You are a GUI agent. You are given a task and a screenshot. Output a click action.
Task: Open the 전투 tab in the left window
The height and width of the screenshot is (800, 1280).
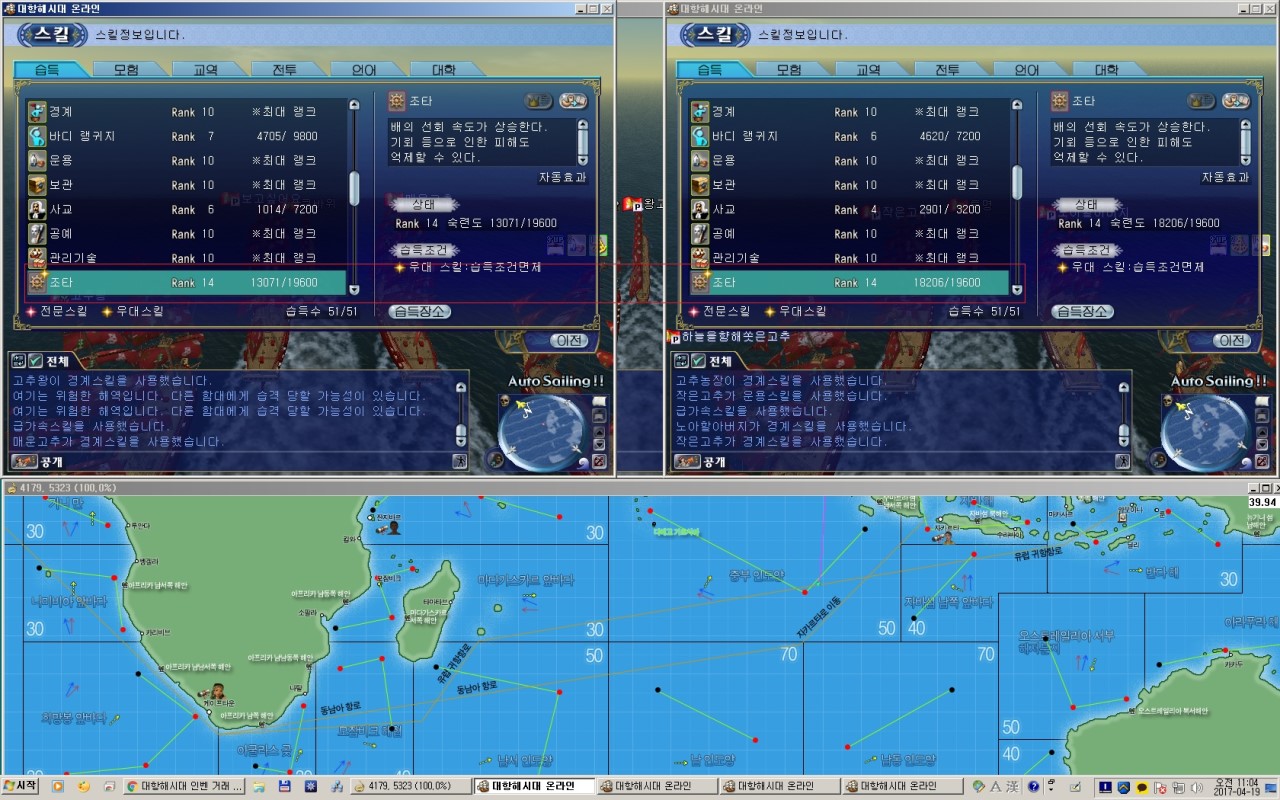click(285, 70)
